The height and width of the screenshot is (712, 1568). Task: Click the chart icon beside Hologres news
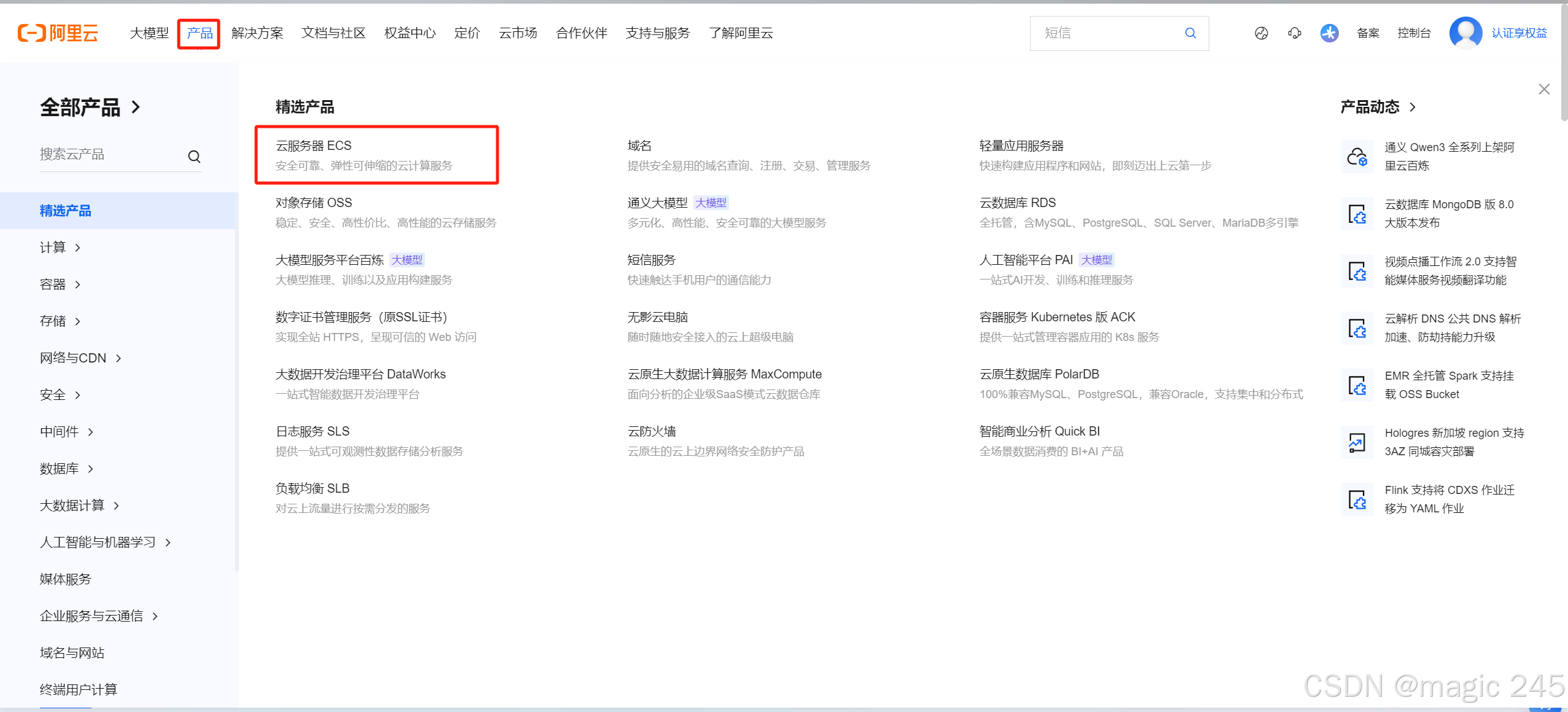click(x=1357, y=442)
